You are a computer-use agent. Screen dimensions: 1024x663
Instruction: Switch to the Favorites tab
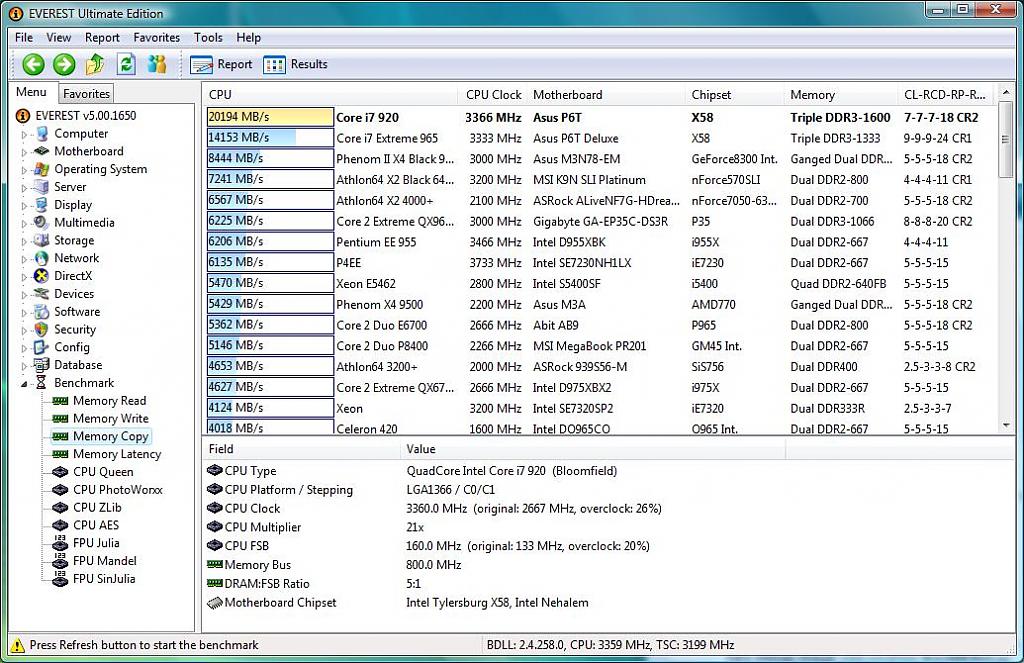coord(86,93)
